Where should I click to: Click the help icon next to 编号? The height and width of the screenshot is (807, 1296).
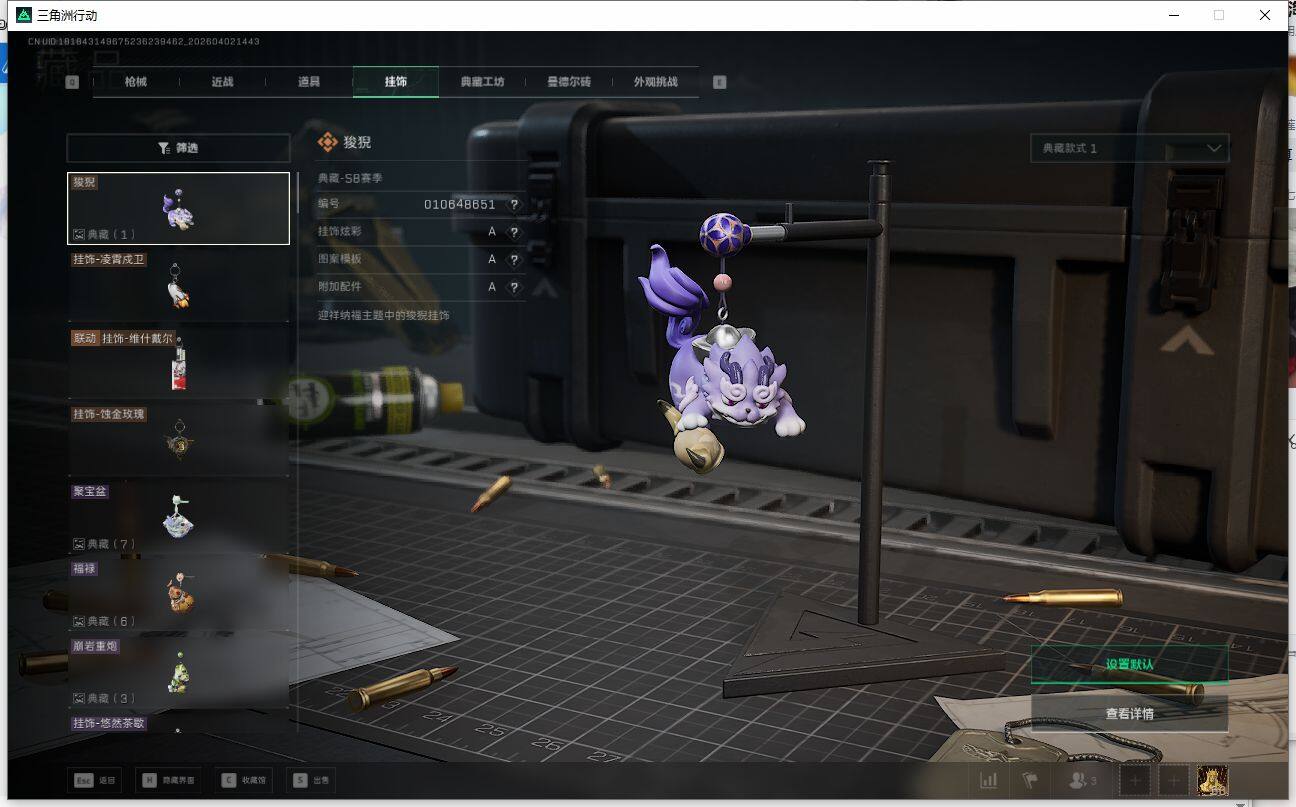click(514, 205)
